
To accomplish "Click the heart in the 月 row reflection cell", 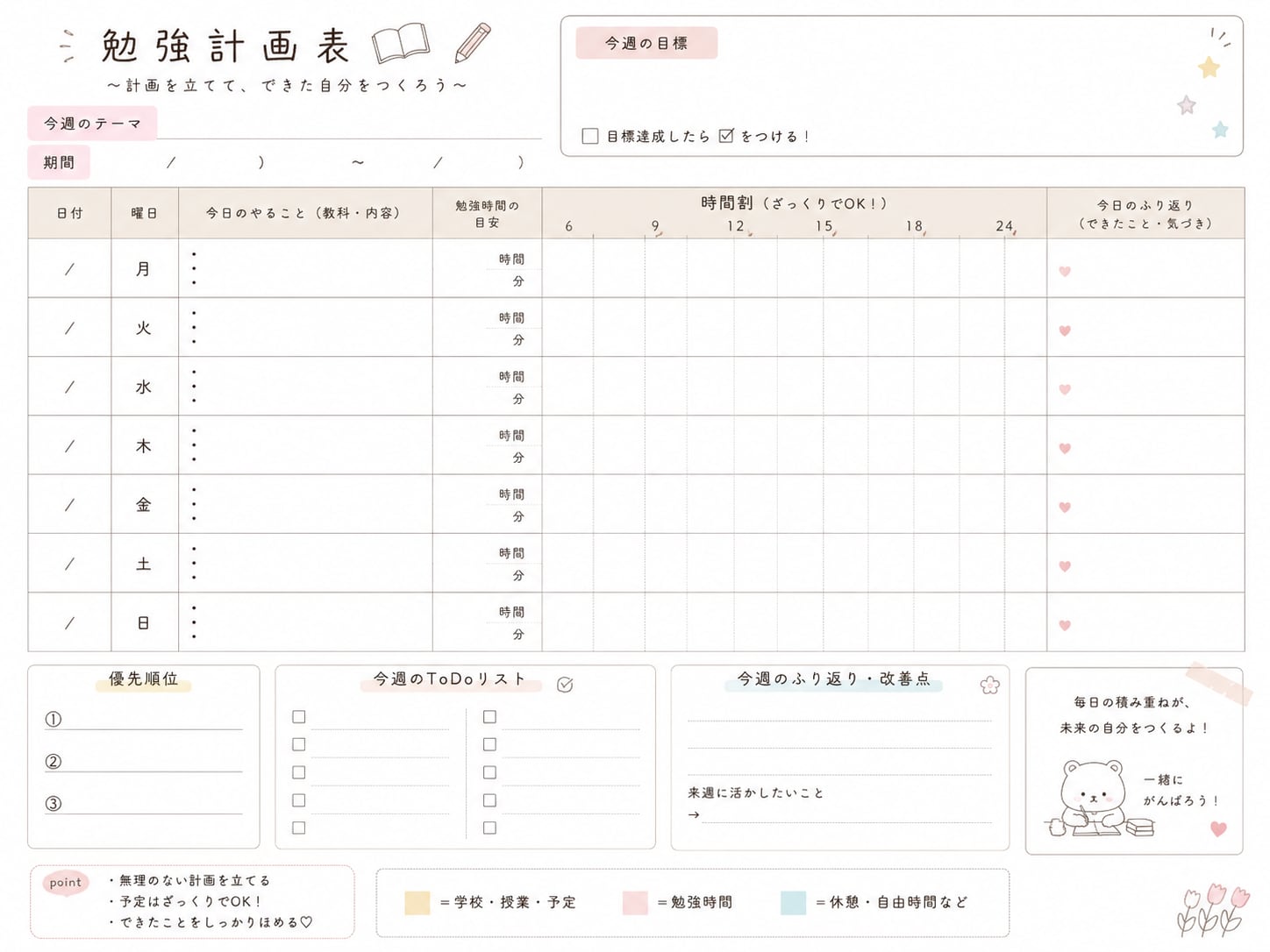I will coord(1065,272).
